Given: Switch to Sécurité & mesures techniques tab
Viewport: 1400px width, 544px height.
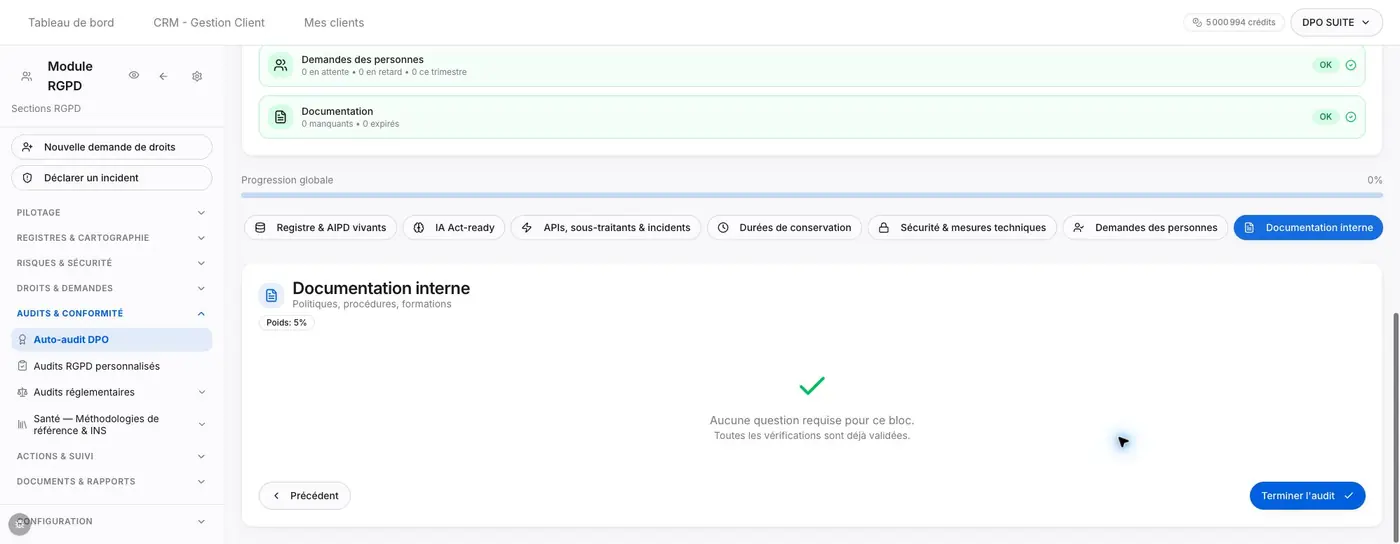Looking at the screenshot, I should point(963,228).
